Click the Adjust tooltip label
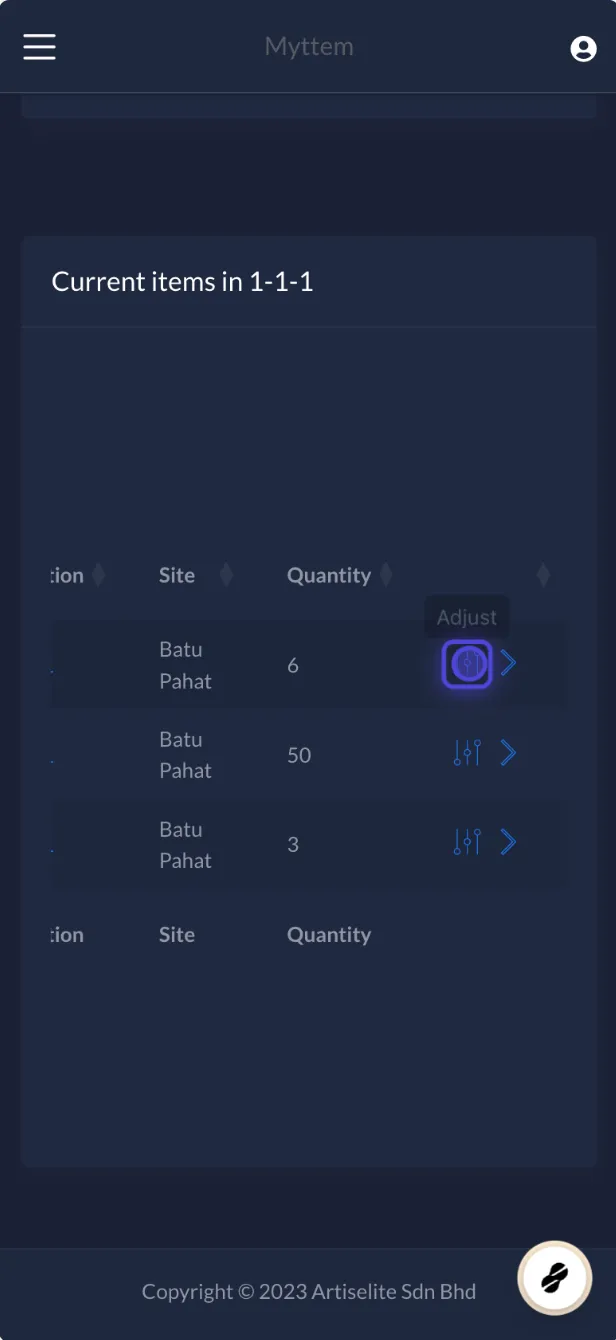 [x=466, y=617]
